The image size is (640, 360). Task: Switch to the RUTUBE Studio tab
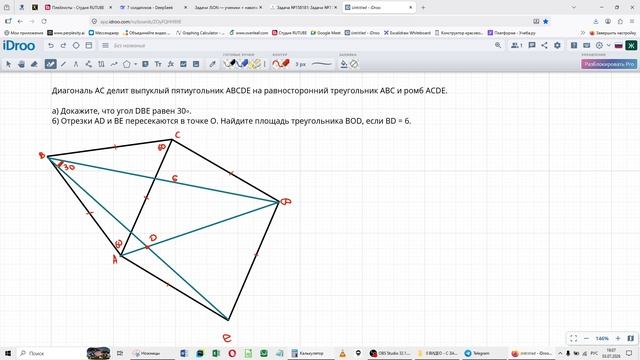pos(78,7)
